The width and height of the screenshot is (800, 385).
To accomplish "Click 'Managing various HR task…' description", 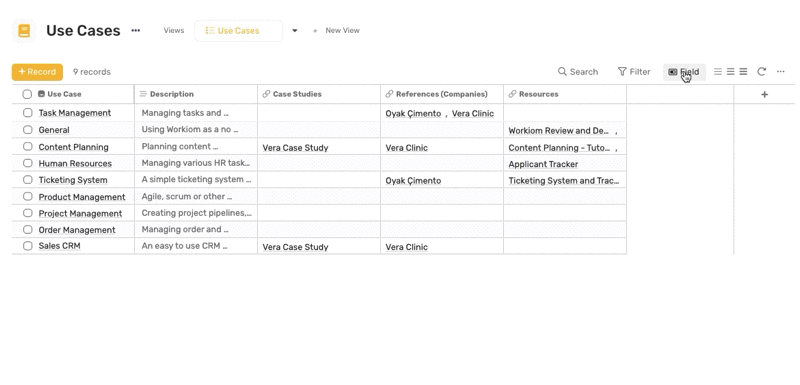I will [196, 163].
